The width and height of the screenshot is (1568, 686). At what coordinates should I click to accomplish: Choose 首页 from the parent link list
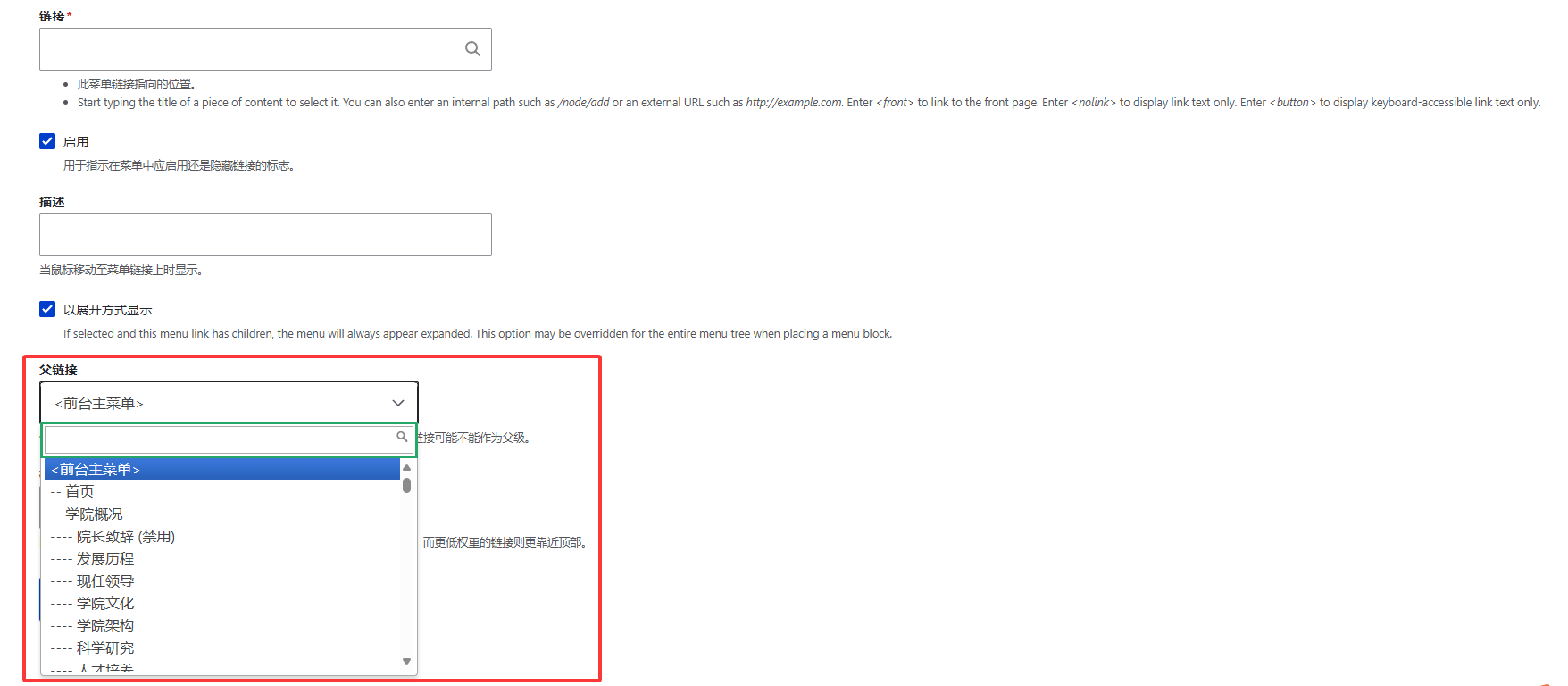tap(79, 491)
